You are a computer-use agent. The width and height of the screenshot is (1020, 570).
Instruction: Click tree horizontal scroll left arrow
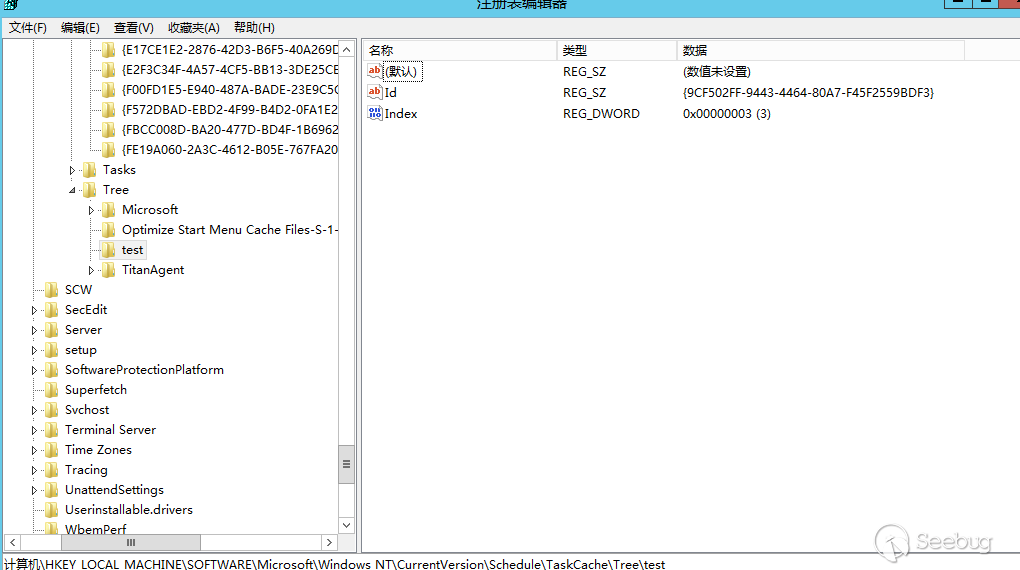click(12, 542)
